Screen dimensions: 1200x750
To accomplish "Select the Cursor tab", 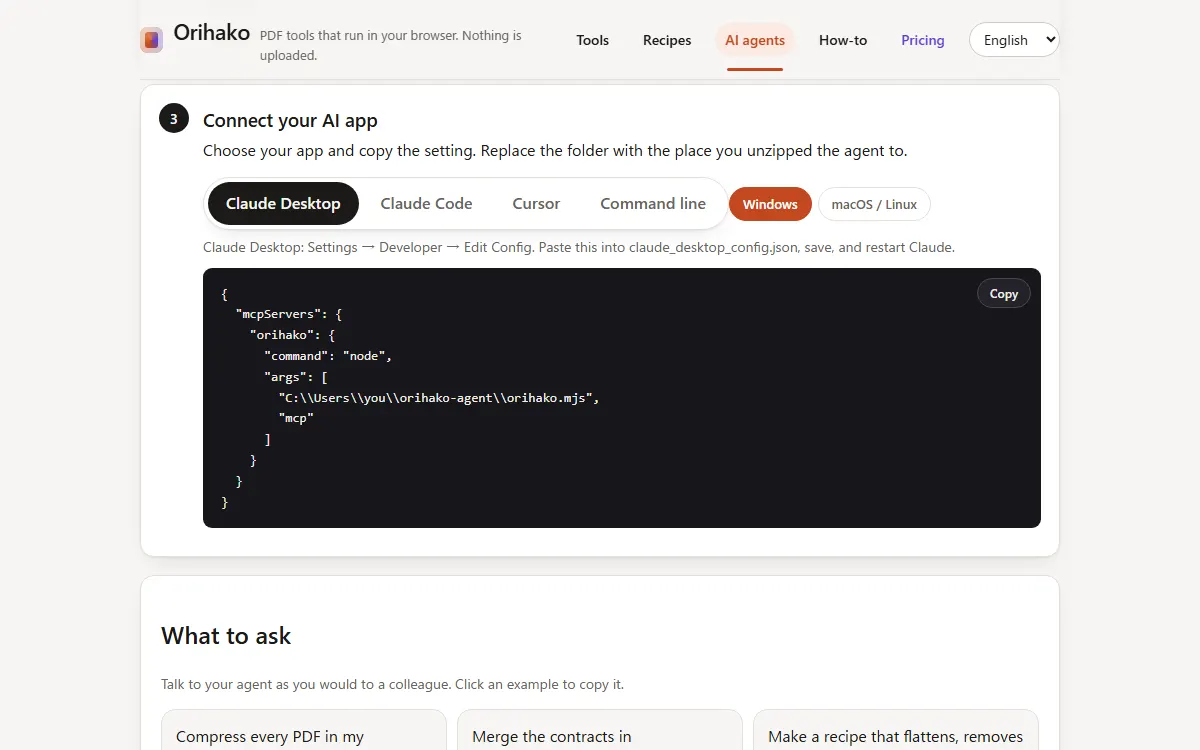I will [536, 203].
